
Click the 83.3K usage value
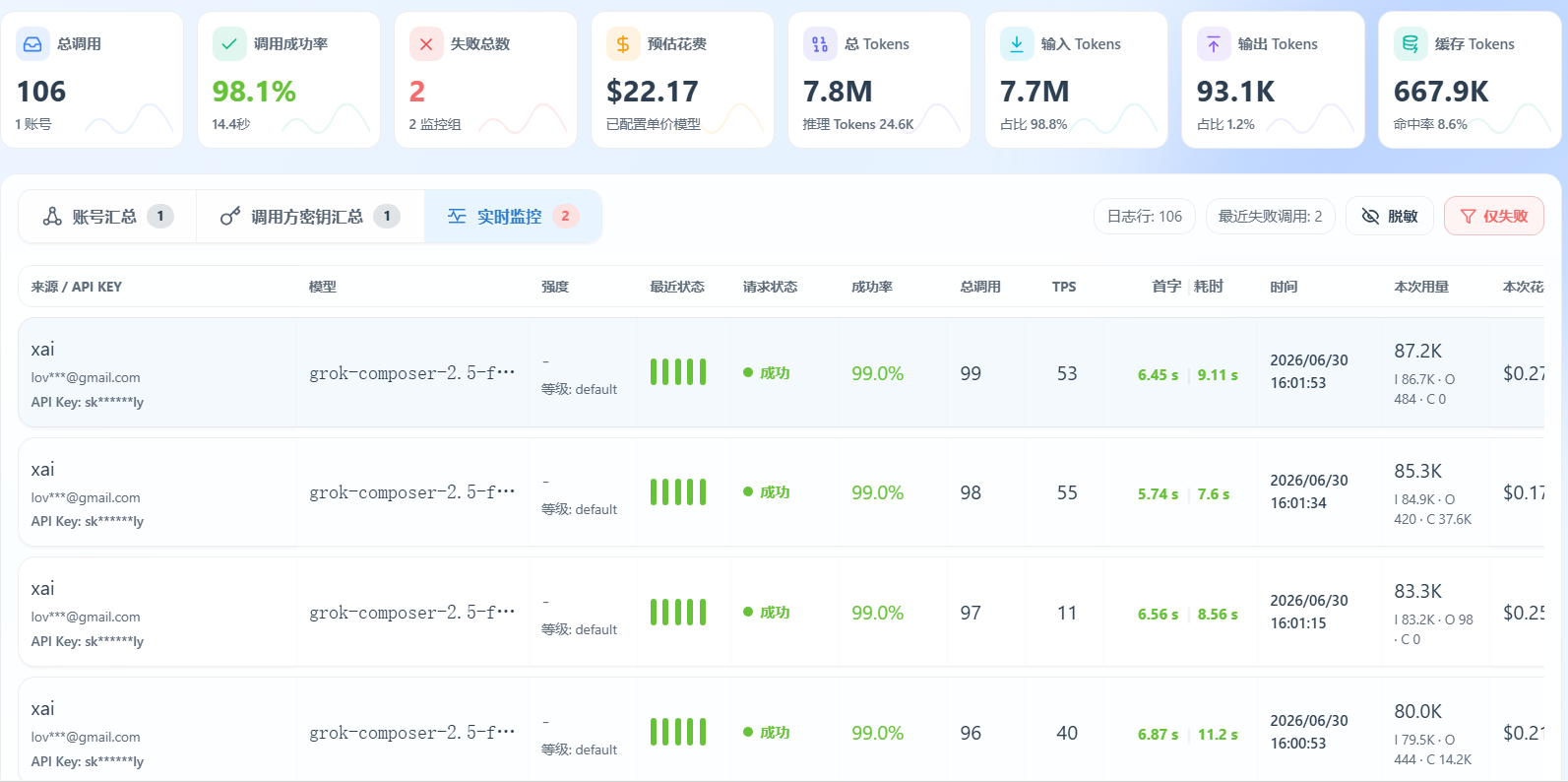point(1418,591)
